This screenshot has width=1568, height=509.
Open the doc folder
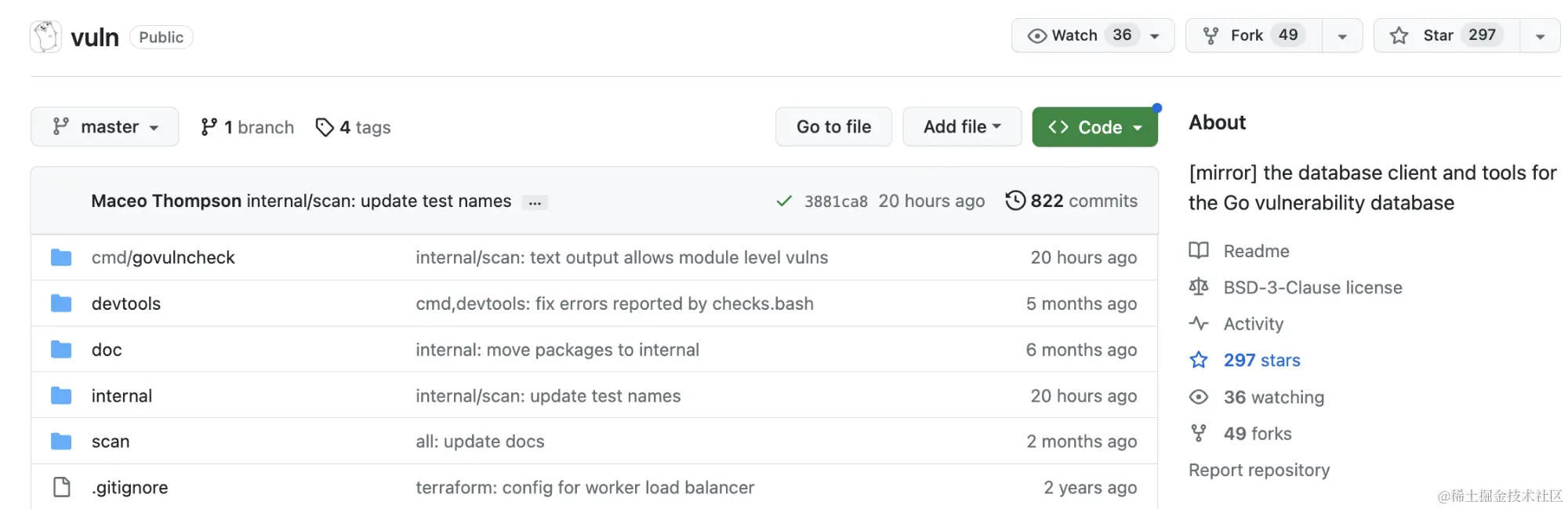(107, 350)
